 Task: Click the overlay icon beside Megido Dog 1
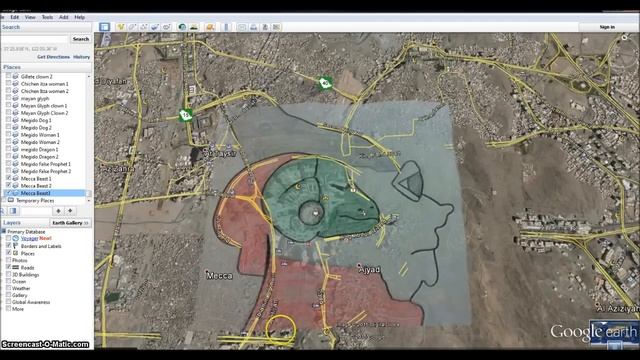pos(16,120)
